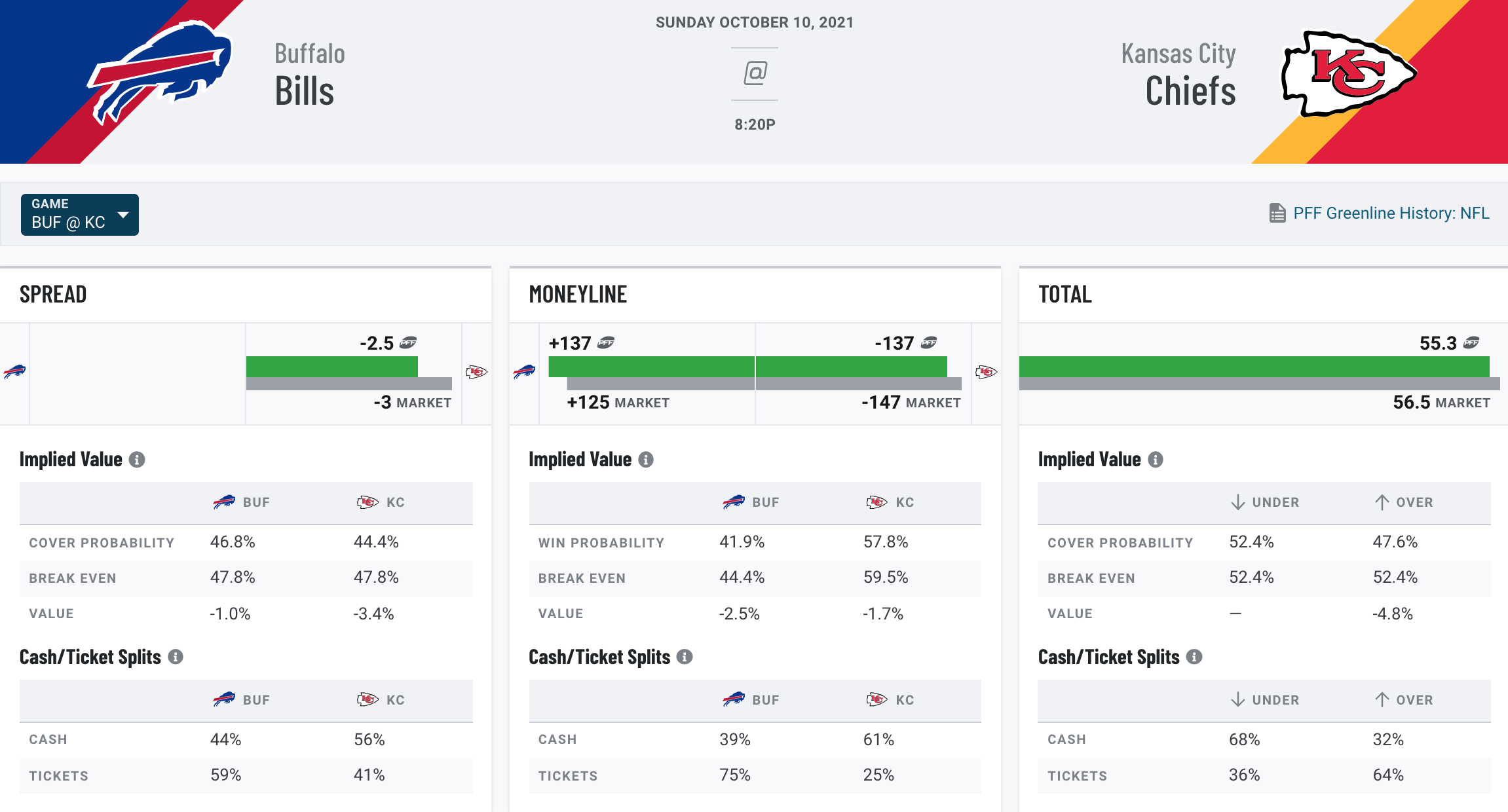Click the MONEYLINE panel heading
Image resolution: width=1508 pixels, height=812 pixels.
[x=578, y=295]
